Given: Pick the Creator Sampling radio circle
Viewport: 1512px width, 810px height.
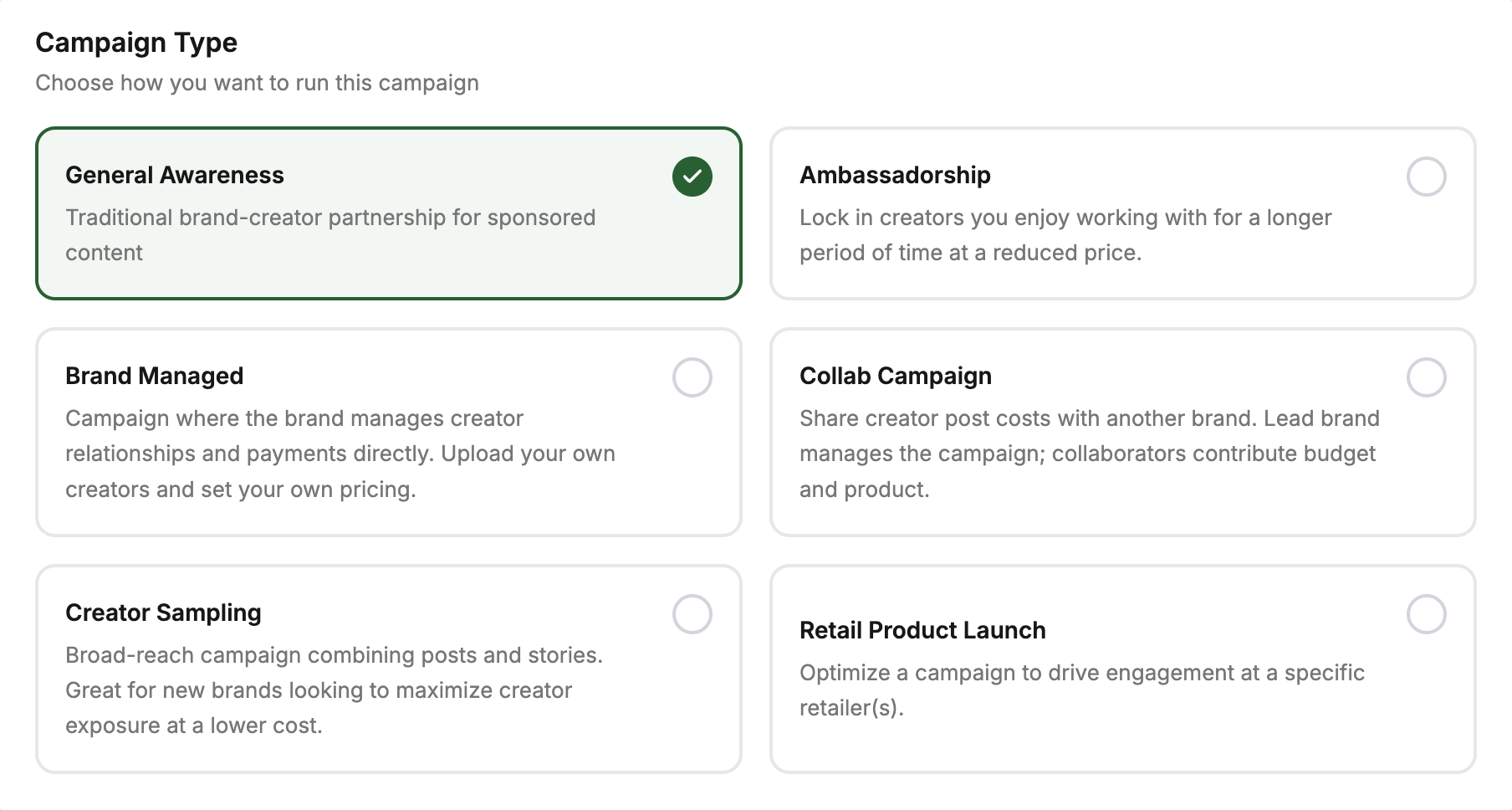Looking at the screenshot, I should coord(692,614).
